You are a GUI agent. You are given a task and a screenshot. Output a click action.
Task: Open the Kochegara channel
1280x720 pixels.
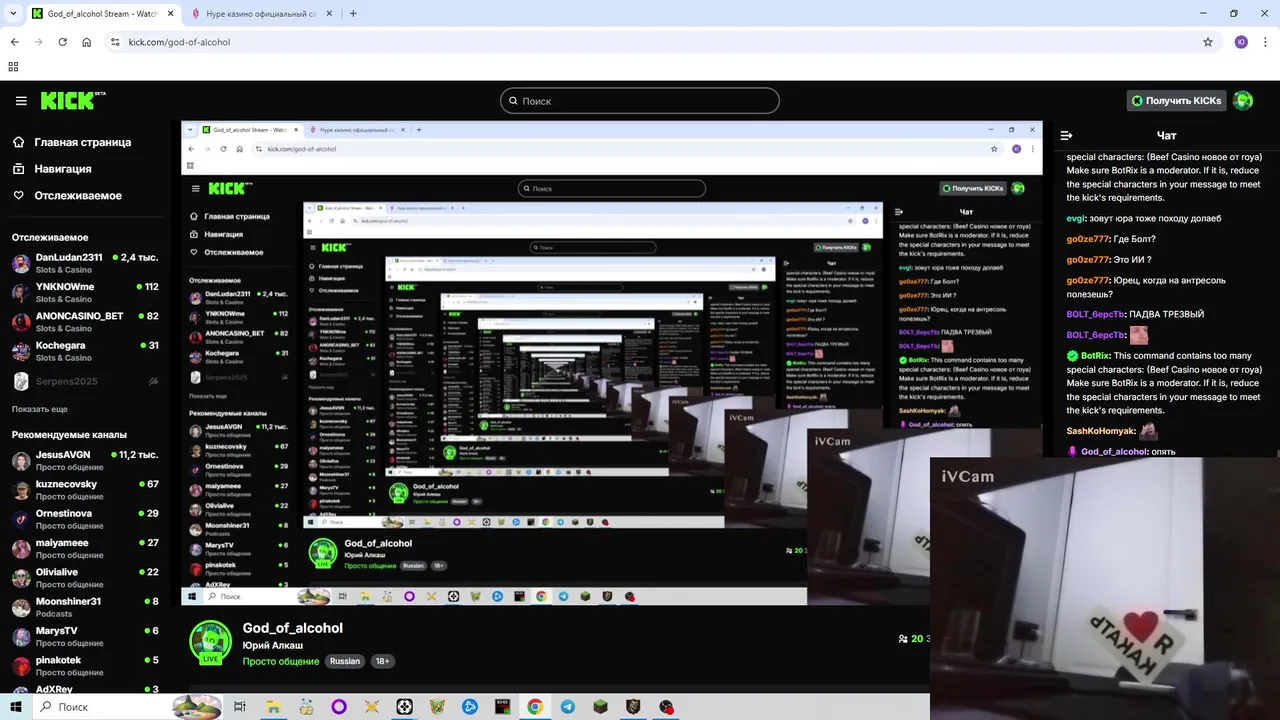click(85, 351)
